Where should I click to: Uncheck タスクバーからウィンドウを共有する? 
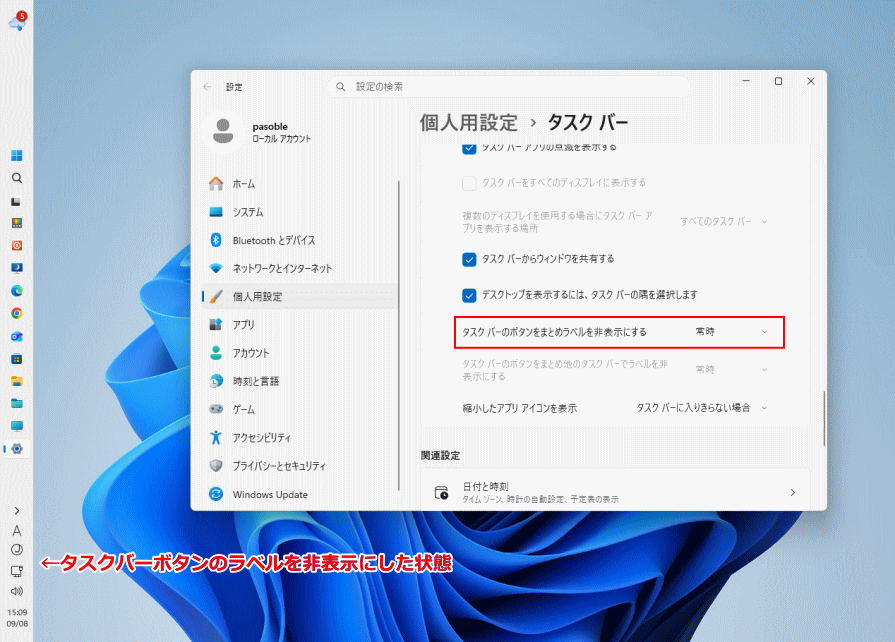point(469,260)
